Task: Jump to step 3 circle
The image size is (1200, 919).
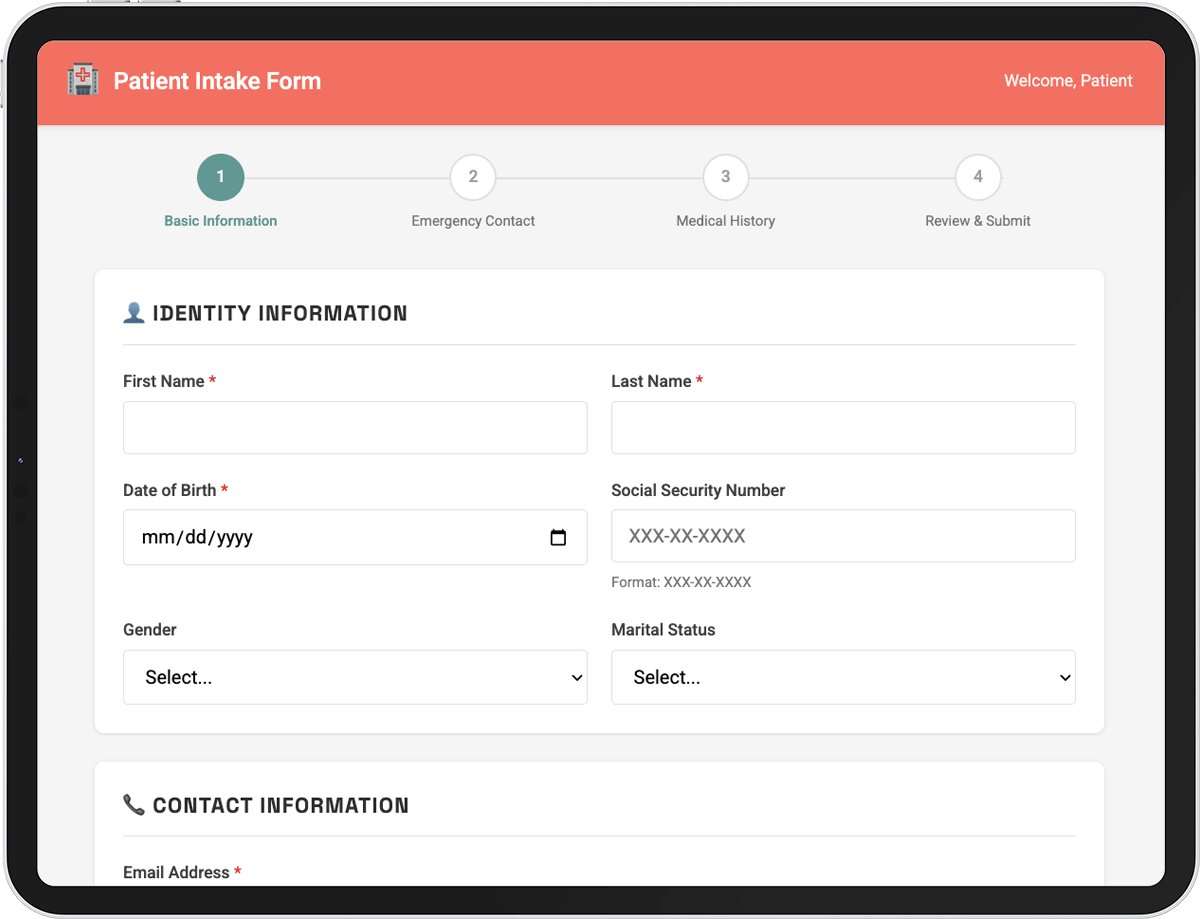Action: pyautogui.click(x=726, y=178)
